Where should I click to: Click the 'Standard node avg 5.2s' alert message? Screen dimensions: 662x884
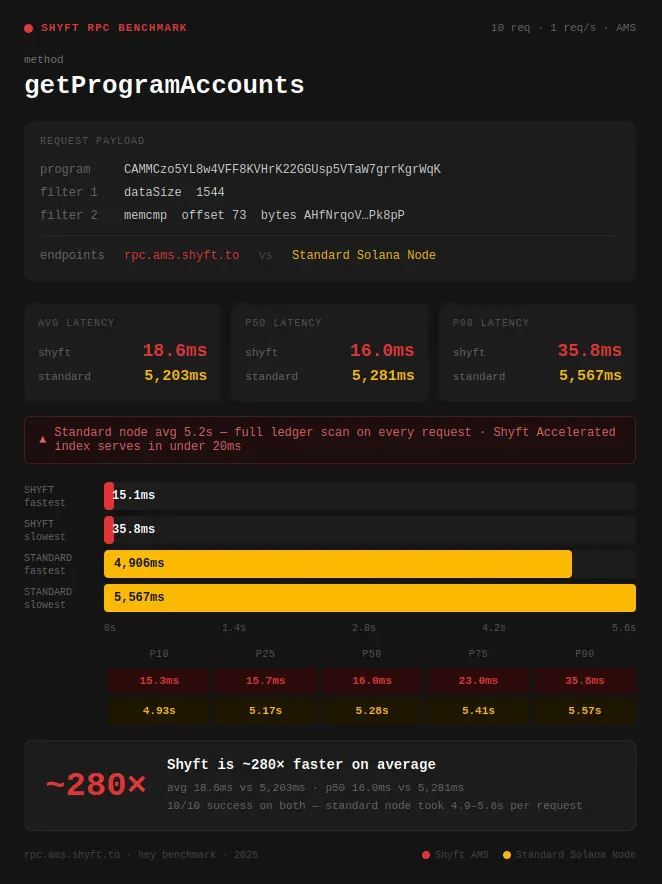point(335,439)
